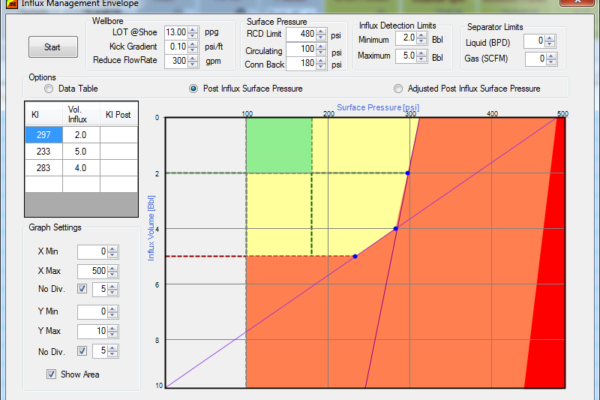This screenshot has width=600, height=400.
Task: Click the KI column header
Action: pos(44,114)
